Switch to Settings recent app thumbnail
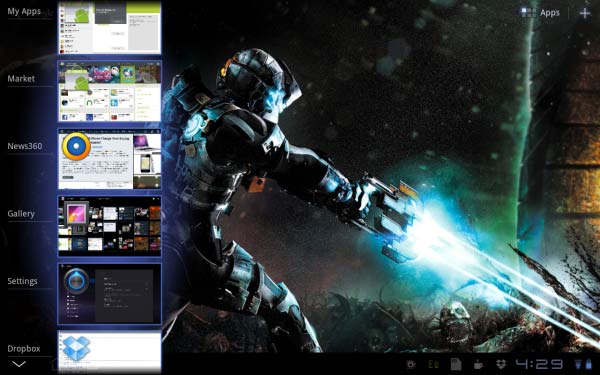 tap(109, 294)
